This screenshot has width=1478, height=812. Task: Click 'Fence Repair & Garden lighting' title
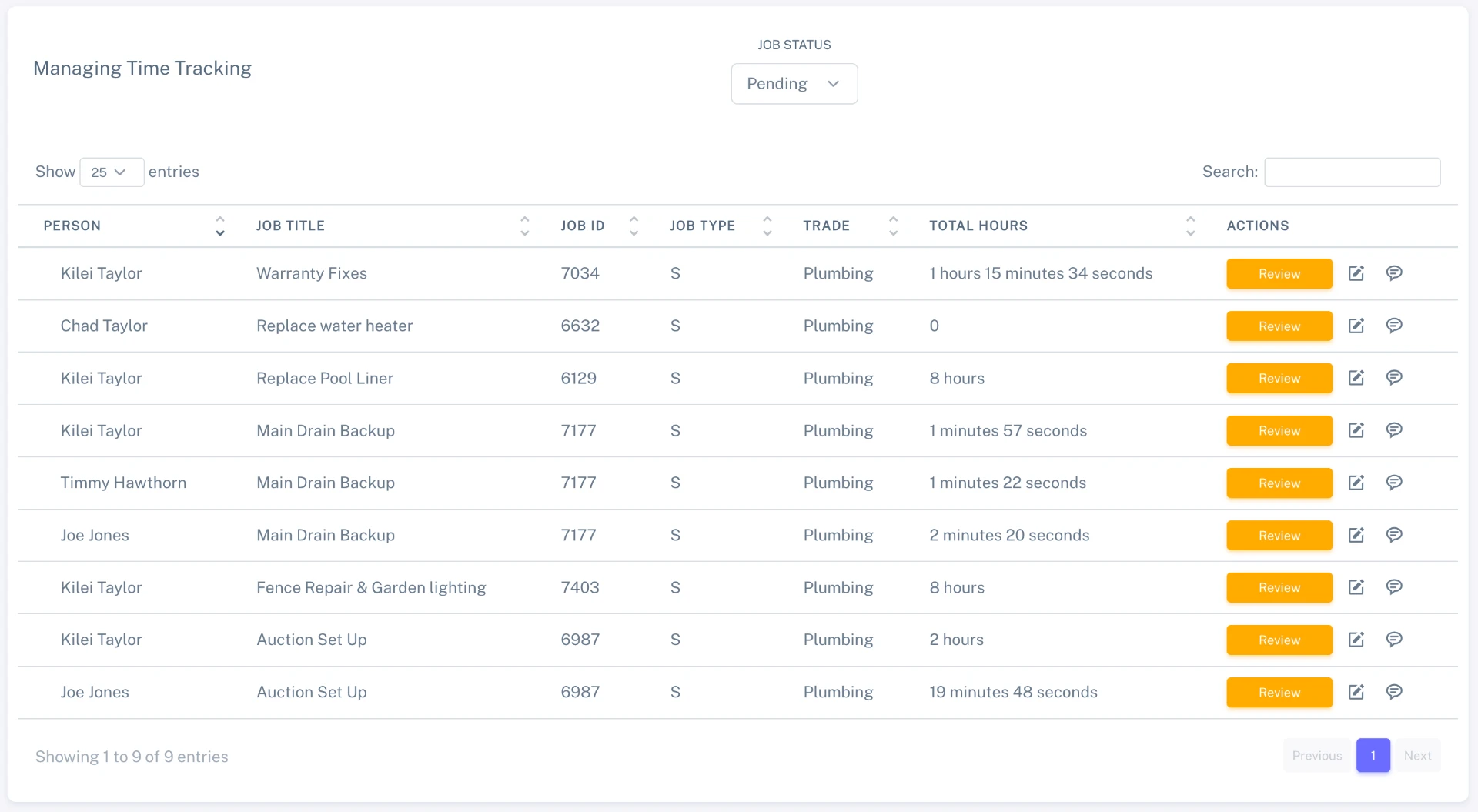[371, 587]
